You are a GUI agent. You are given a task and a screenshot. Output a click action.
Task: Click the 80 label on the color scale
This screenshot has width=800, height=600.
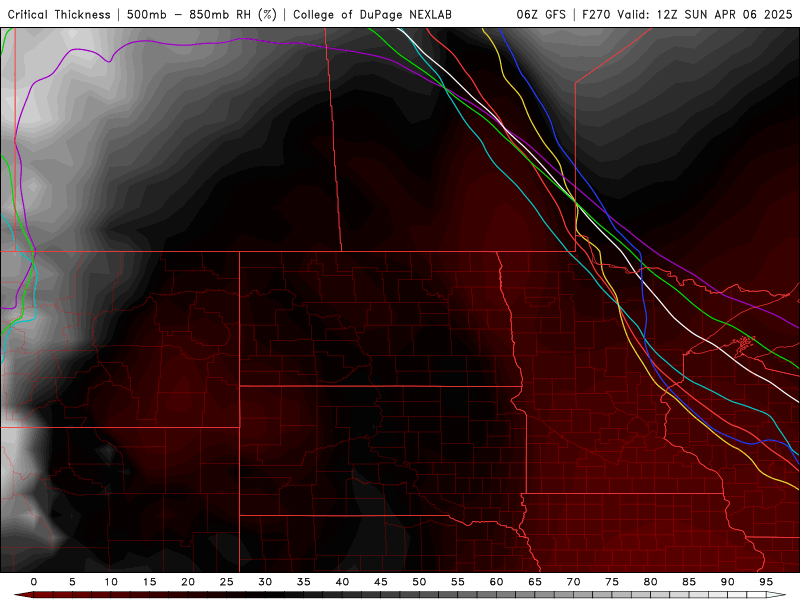tap(651, 582)
